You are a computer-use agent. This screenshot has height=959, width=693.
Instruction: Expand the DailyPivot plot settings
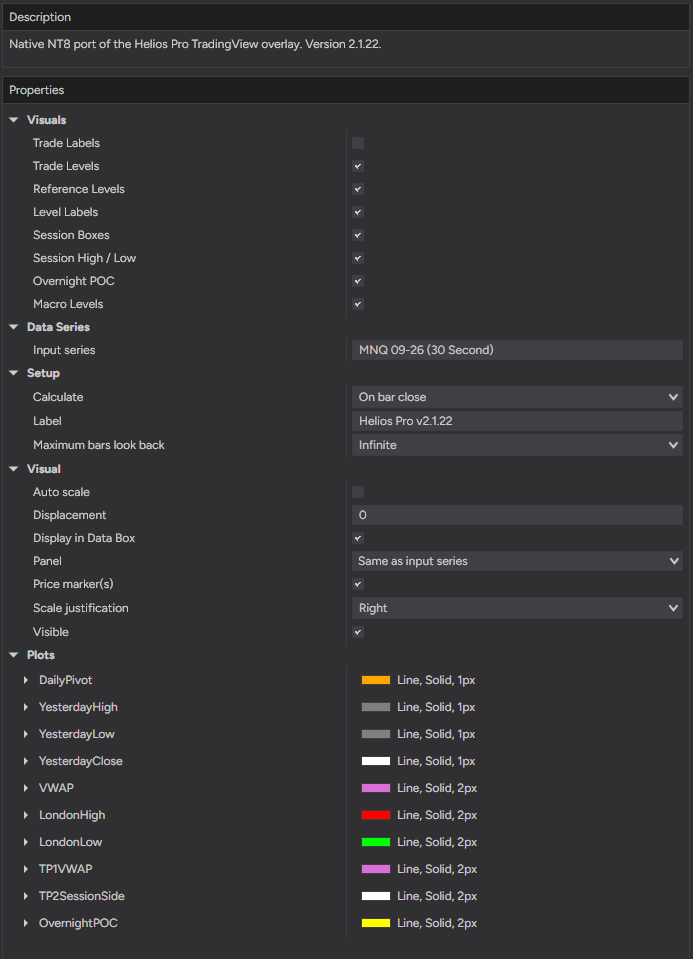point(26,680)
